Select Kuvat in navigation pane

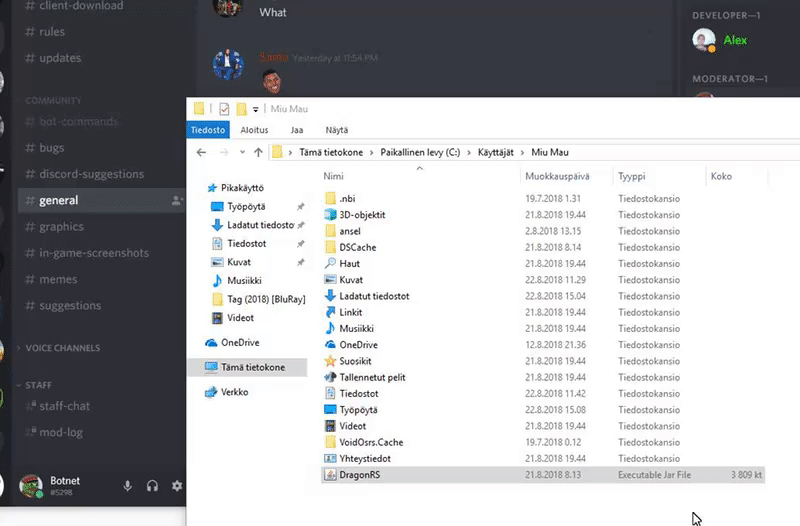(239, 262)
